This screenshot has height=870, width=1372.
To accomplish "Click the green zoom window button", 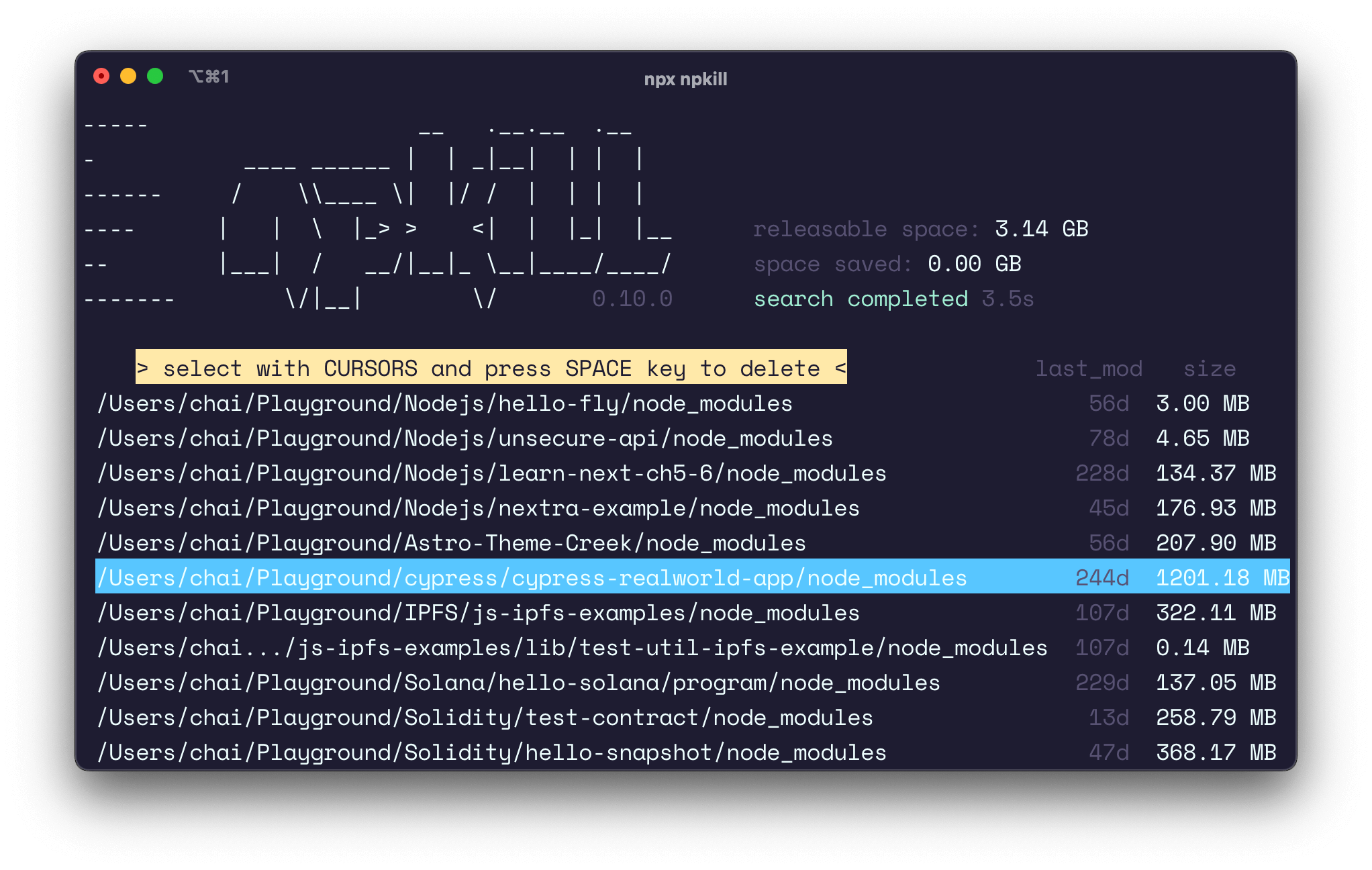I will (x=155, y=77).
